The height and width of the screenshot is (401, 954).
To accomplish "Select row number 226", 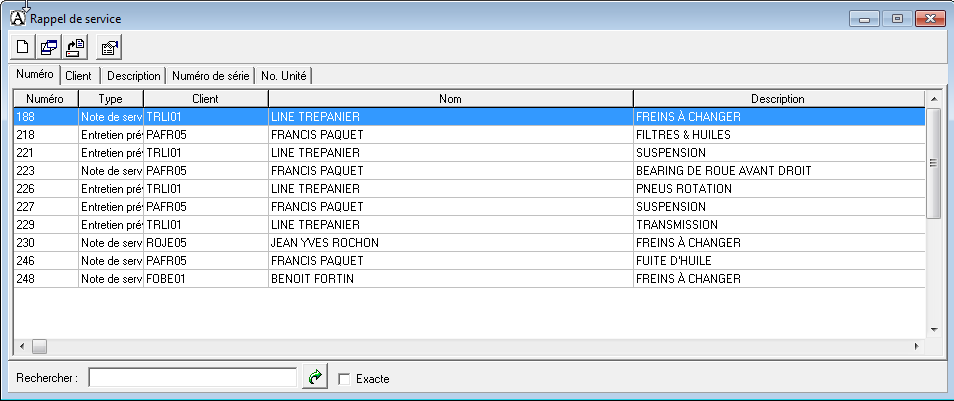I will point(469,189).
